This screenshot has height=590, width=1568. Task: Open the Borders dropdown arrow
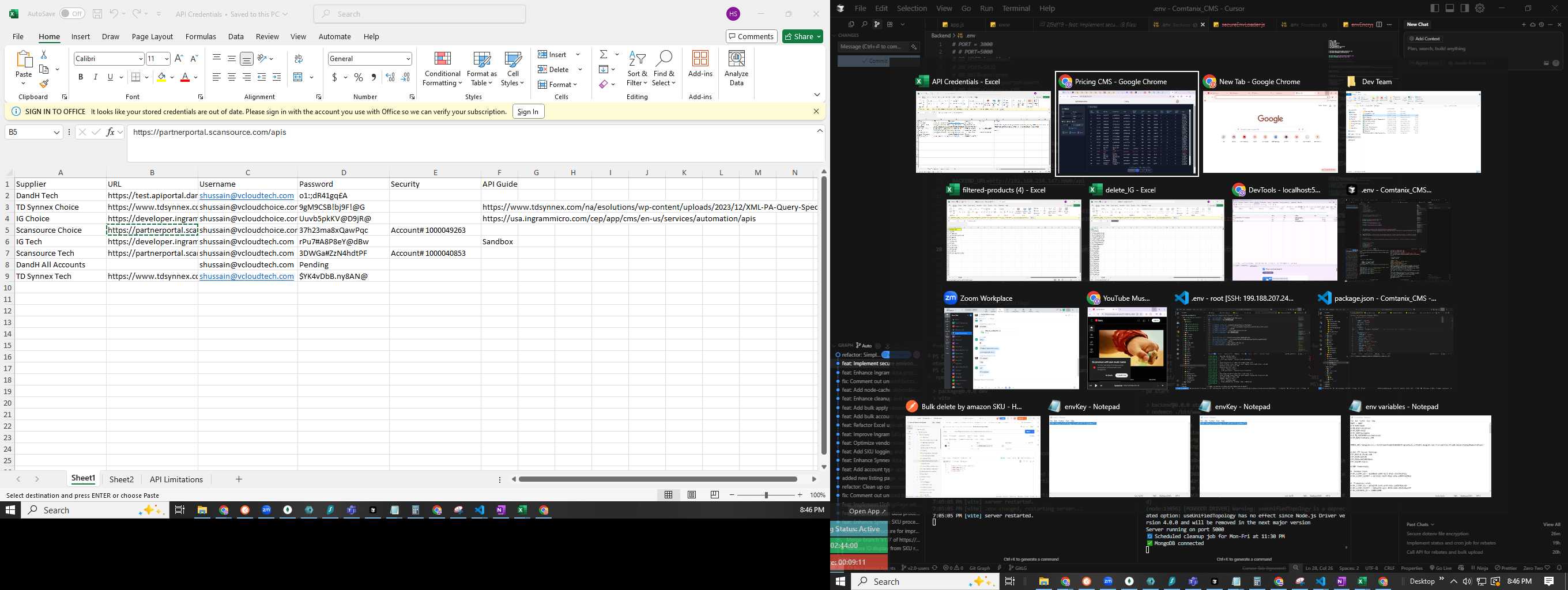[146, 77]
